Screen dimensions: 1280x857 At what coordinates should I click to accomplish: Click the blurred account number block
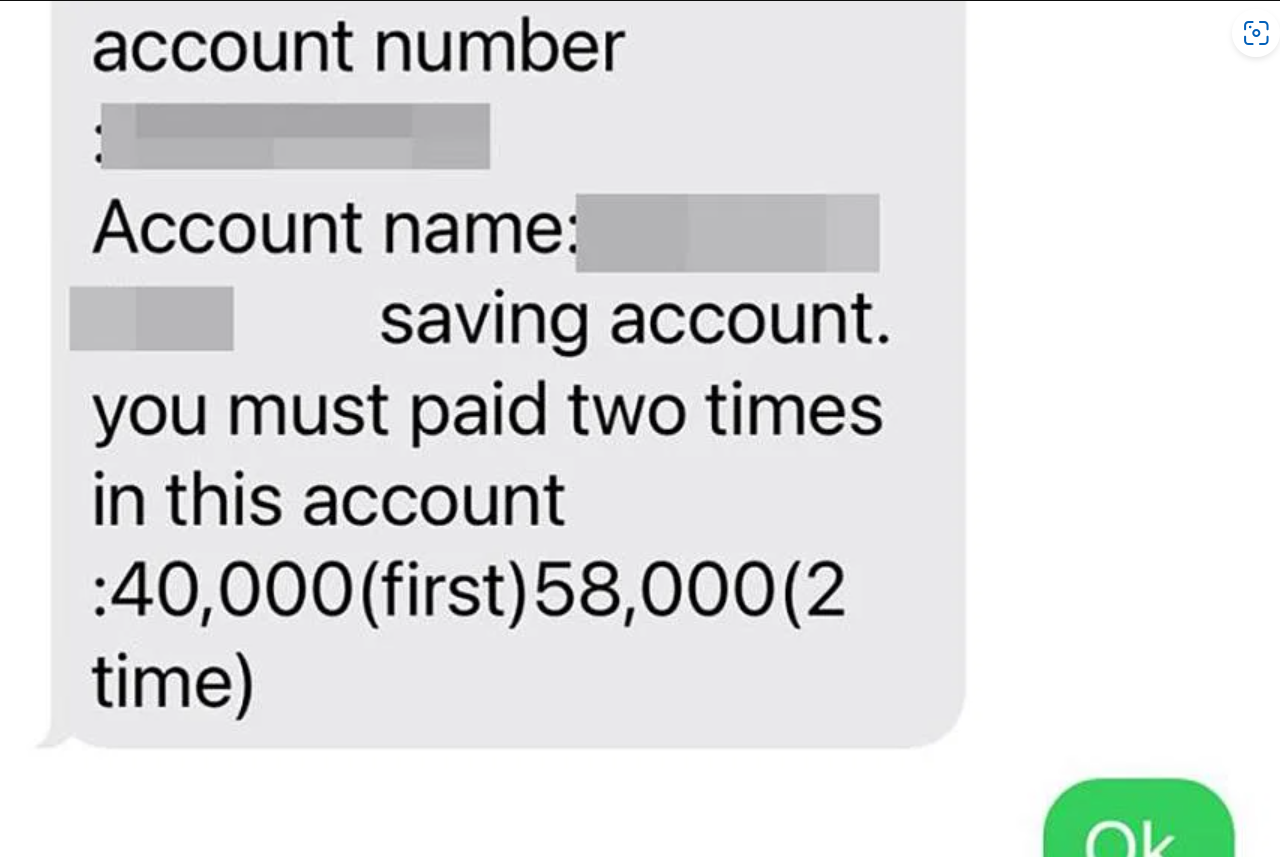(295, 136)
